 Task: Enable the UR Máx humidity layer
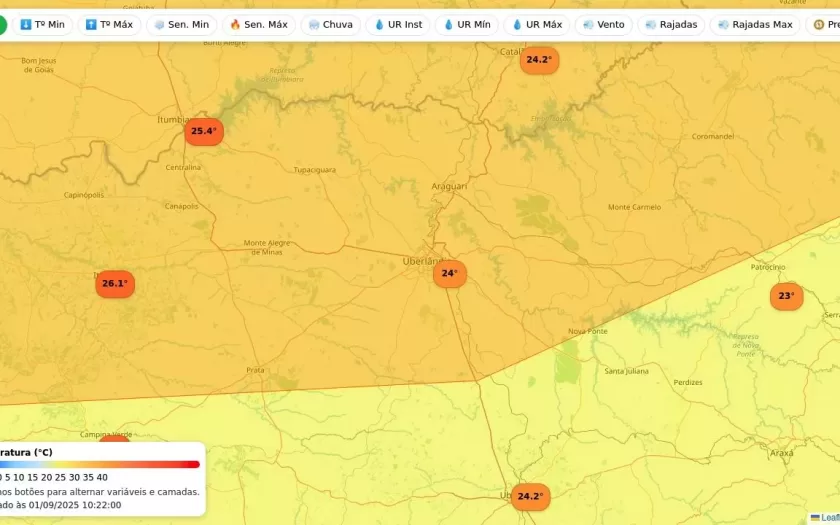point(536,25)
